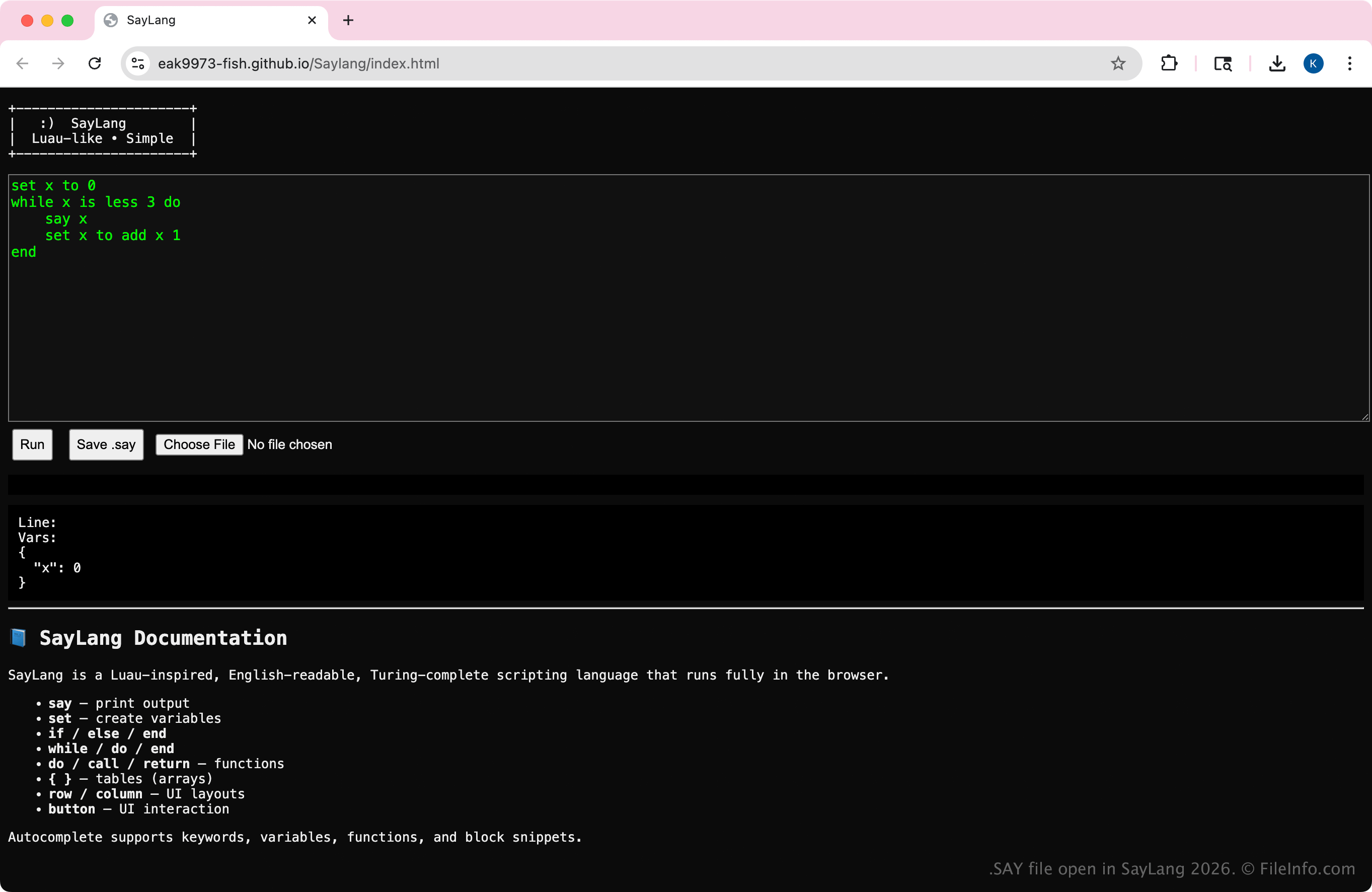Bookmark this page with star icon
The image size is (1372, 892).
point(1118,63)
